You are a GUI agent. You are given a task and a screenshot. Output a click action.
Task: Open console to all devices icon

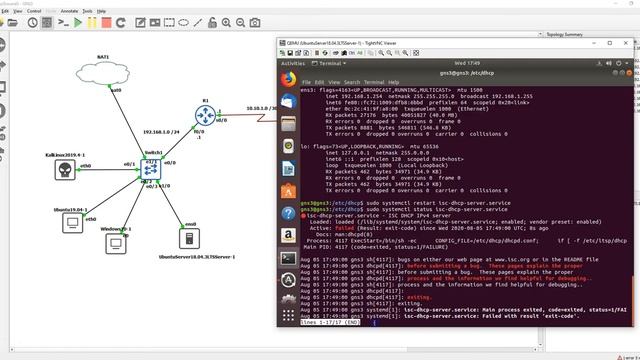[63, 22]
